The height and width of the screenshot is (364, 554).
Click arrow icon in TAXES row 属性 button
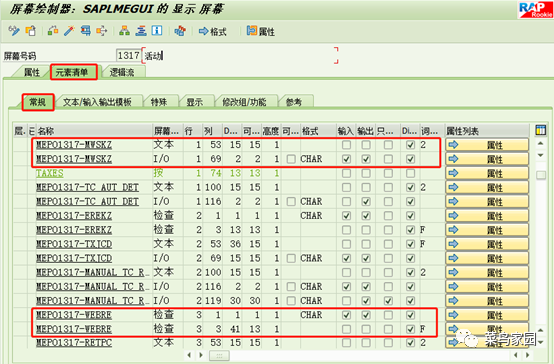(453, 173)
